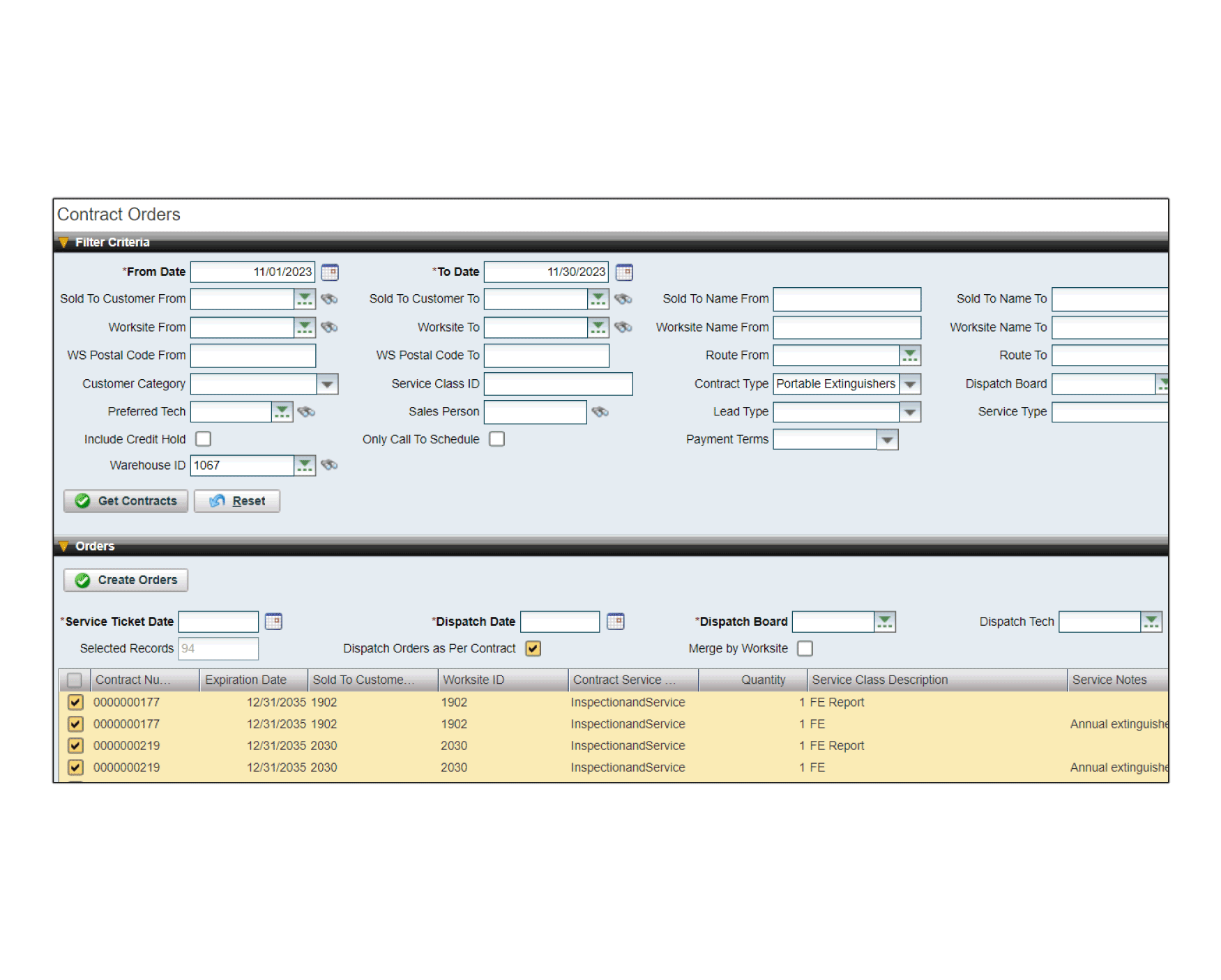This screenshot has width=1221, height=980.
Task: Open the Dispatch Date calendar icon
Action: pos(615,621)
